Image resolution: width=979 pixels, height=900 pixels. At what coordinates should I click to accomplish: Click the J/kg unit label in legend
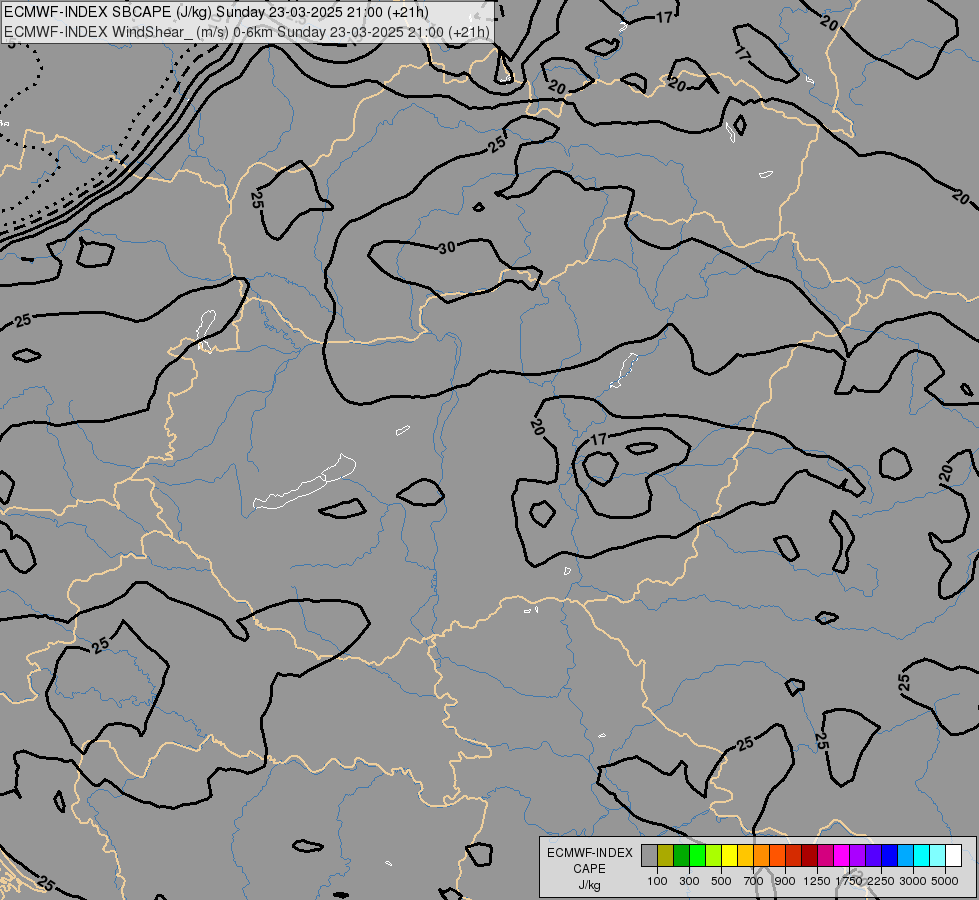589,885
